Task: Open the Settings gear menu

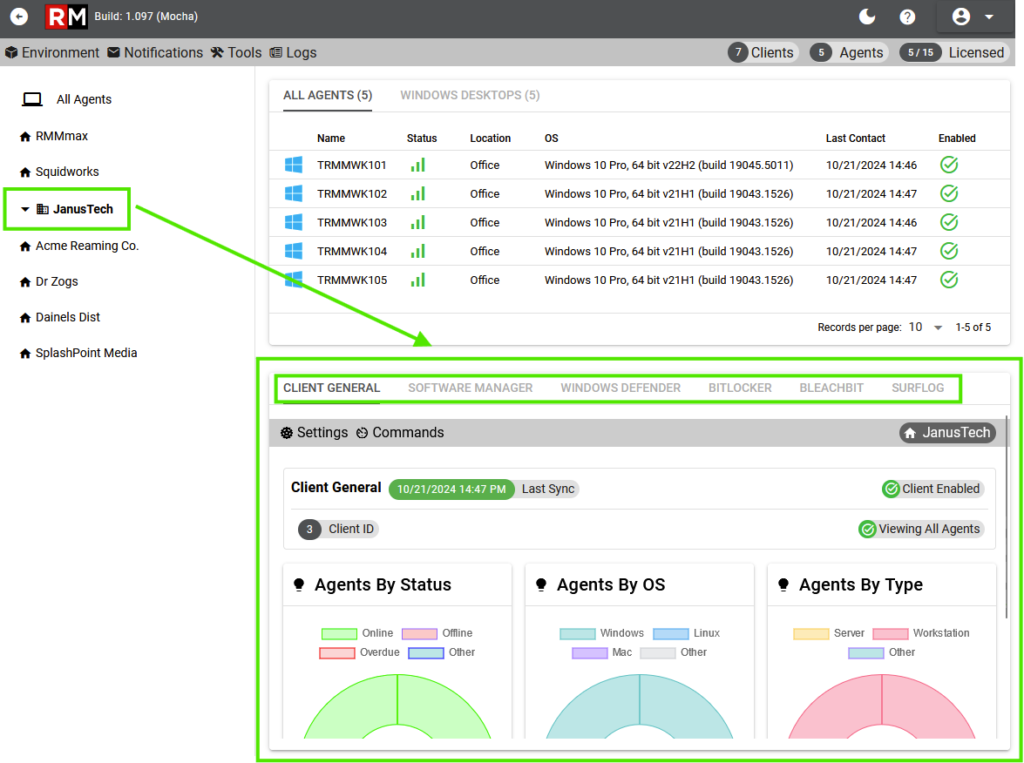Action: [314, 432]
